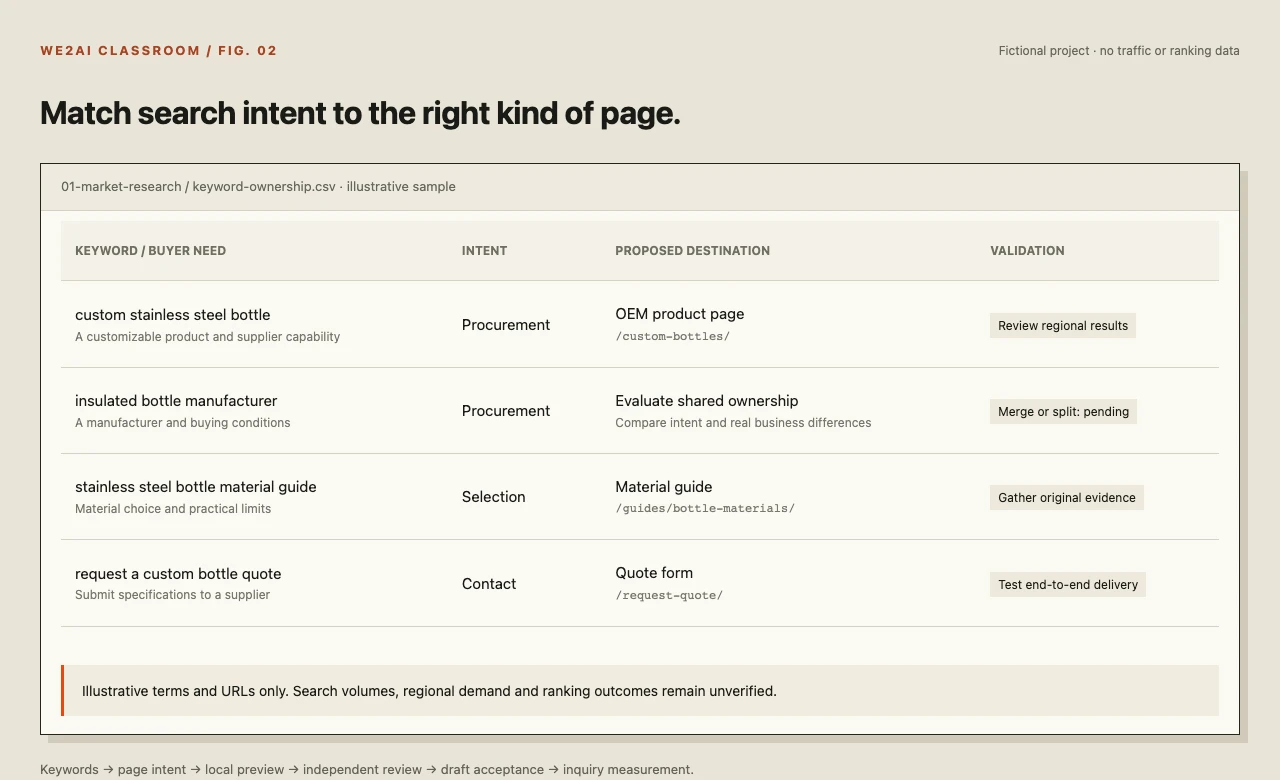Click the "Keywords → page intent" workflow line
Viewport: 1280px width, 780px height.
[367, 770]
